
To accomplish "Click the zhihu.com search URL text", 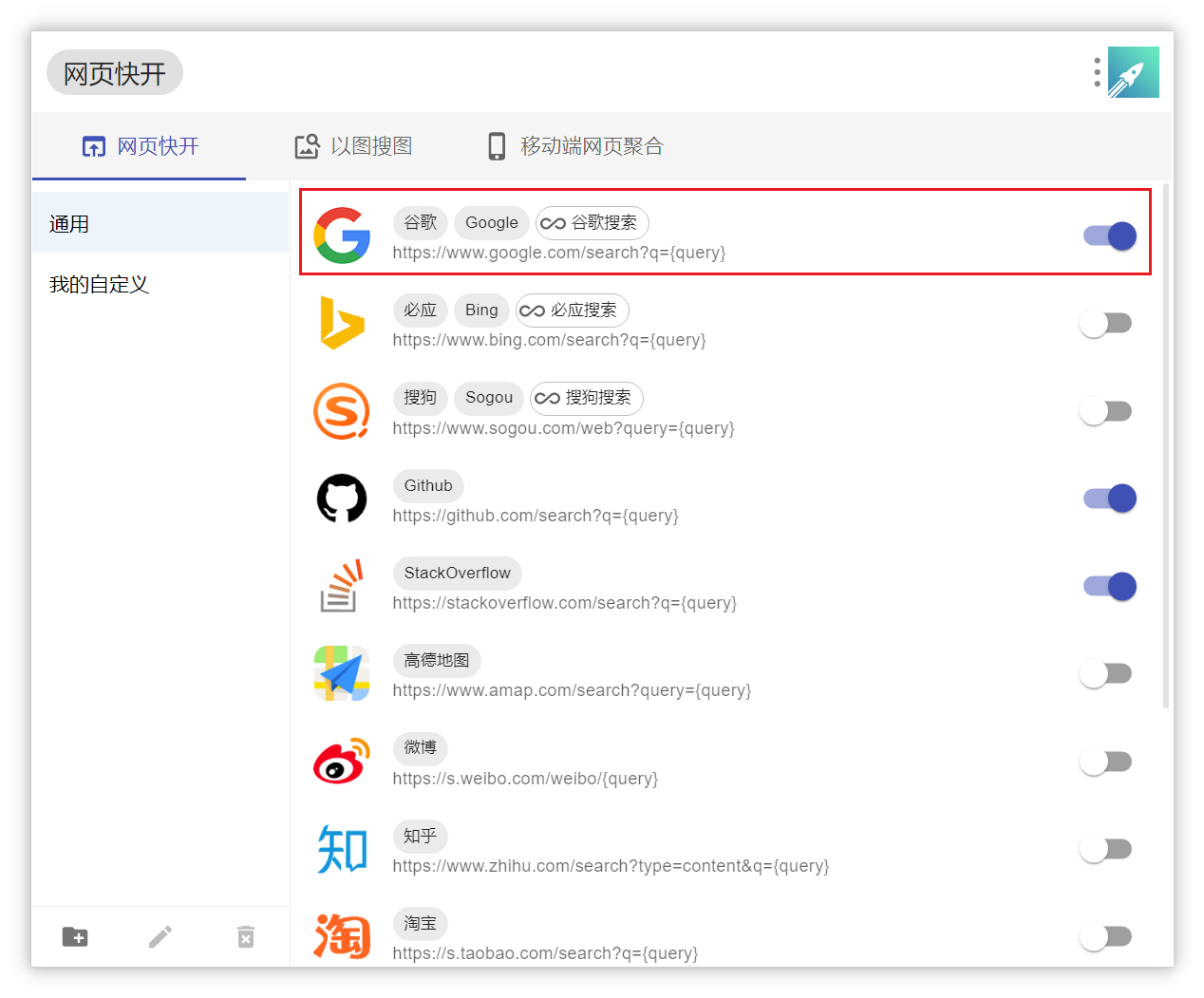I will pyautogui.click(x=611, y=866).
